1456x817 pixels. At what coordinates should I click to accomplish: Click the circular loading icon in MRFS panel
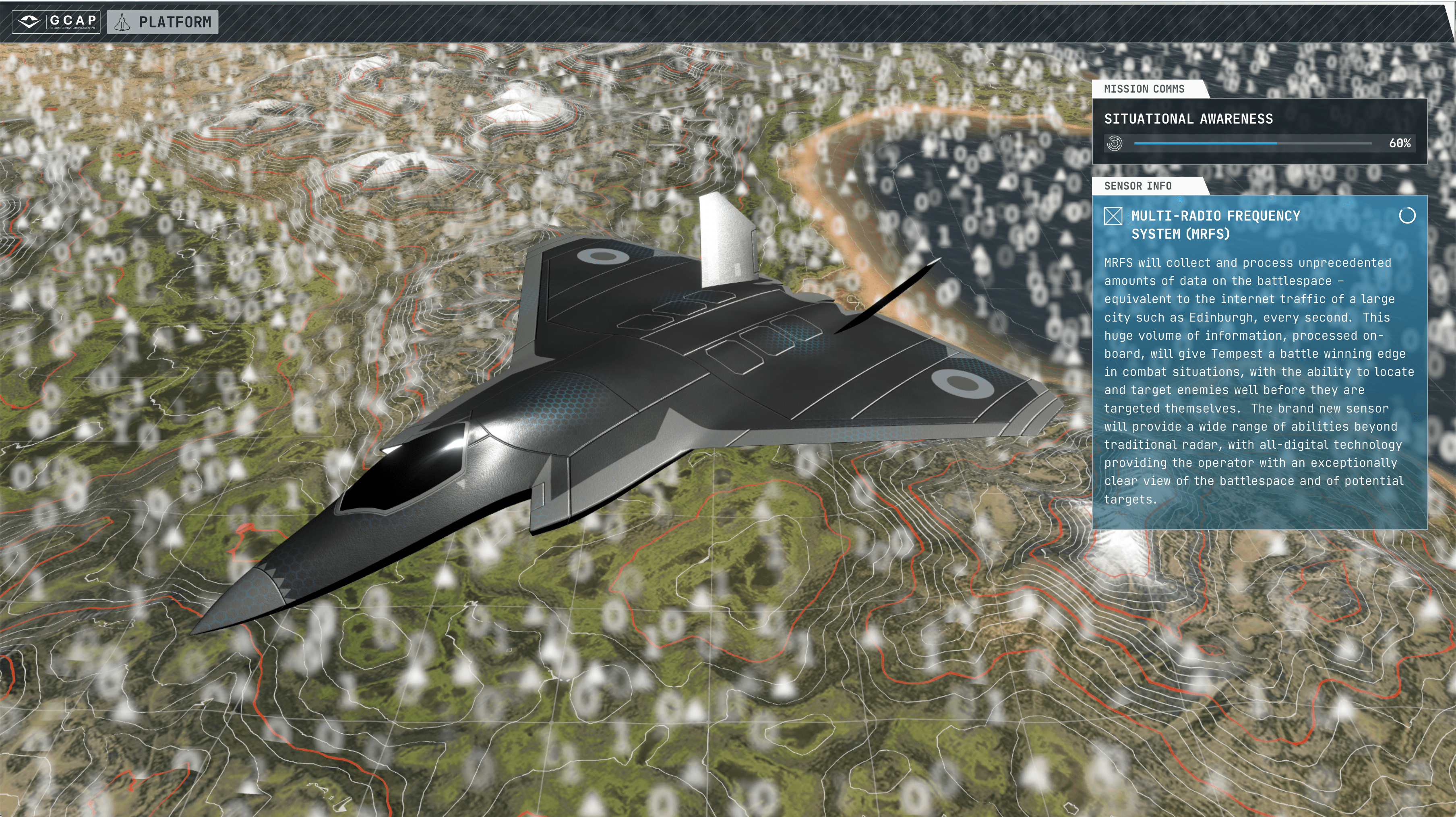(1407, 215)
